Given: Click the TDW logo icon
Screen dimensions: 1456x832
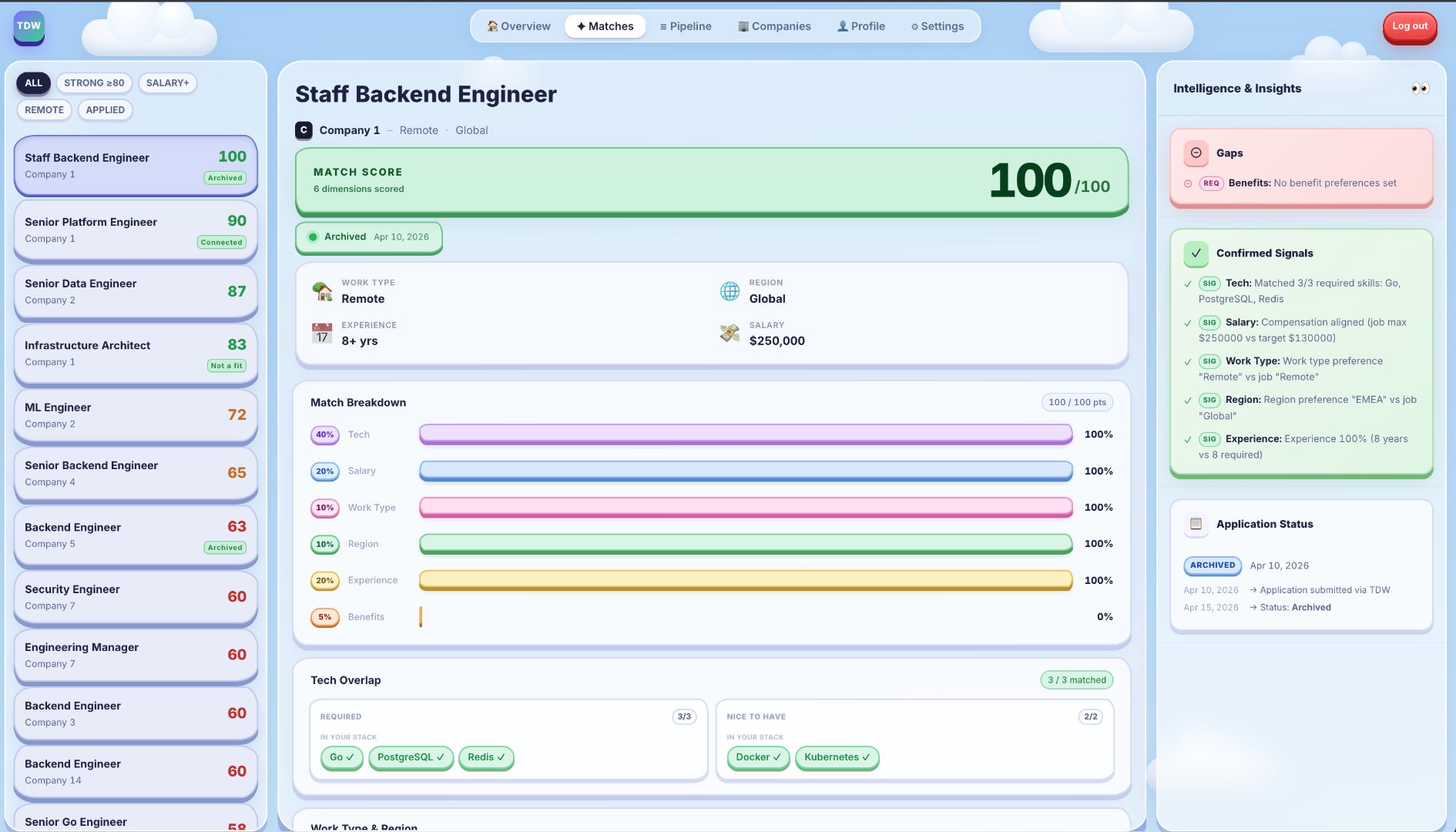Looking at the screenshot, I should [x=29, y=26].
